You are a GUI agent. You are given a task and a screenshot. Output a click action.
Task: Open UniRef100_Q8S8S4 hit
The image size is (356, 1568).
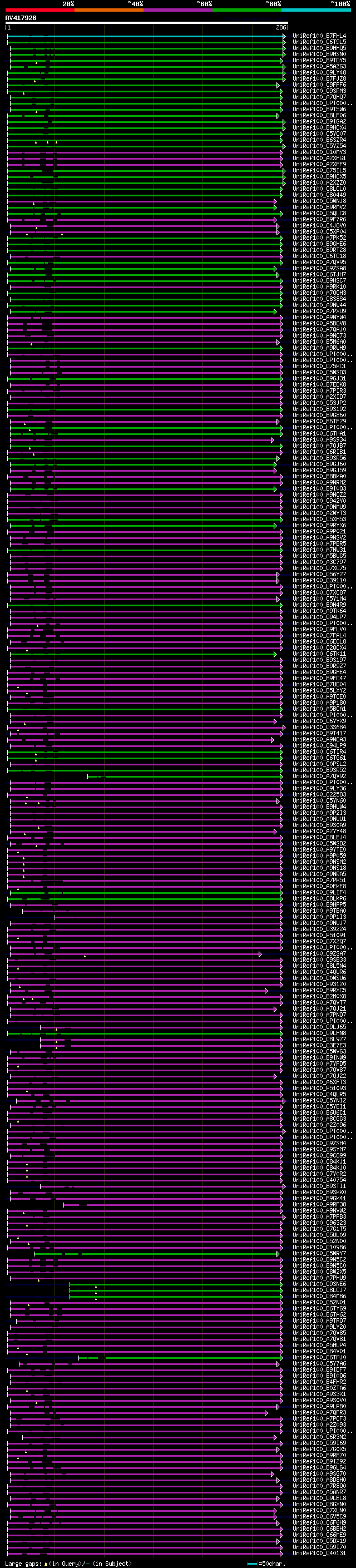coord(319,299)
